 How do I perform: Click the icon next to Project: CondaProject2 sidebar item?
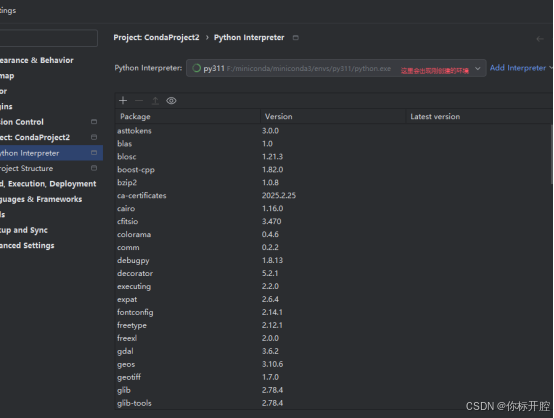(94, 137)
